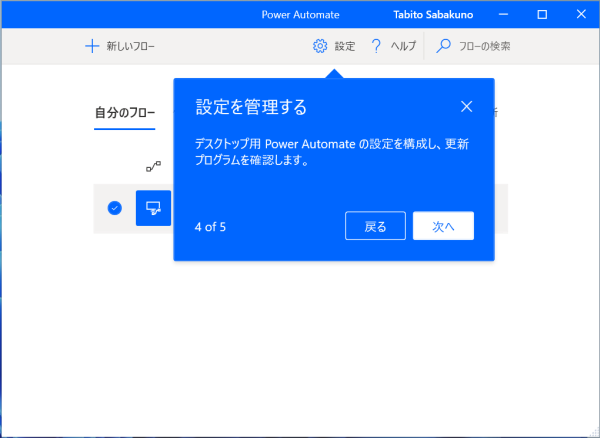Open 設定 gear icon in toolbar
600x438 pixels.
320,46
